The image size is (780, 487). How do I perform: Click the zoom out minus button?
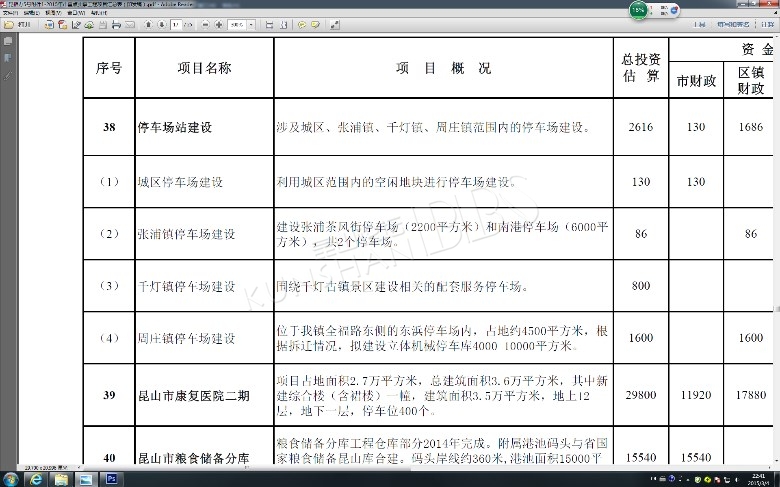205,24
